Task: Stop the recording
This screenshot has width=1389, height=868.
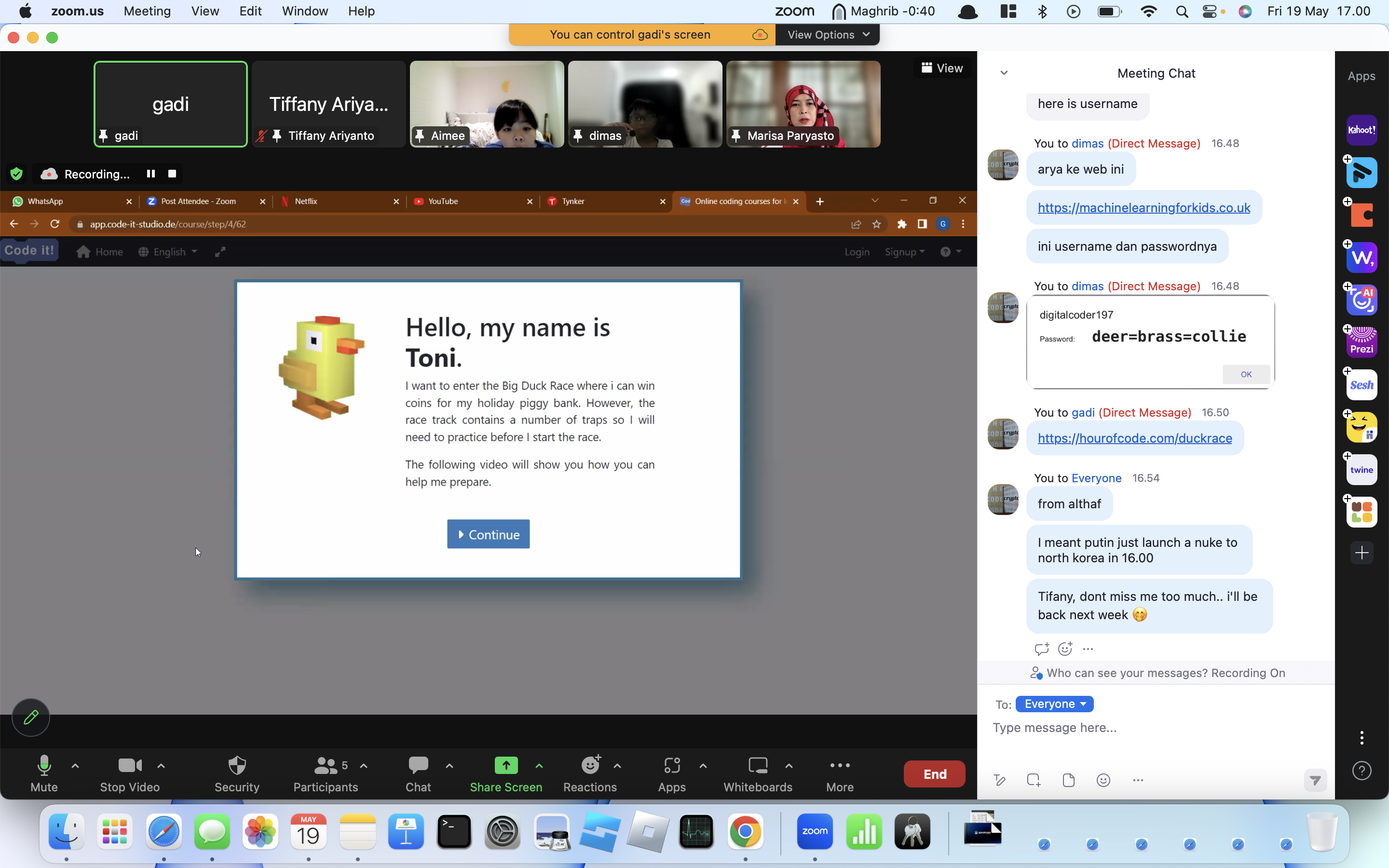Action: point(172,174)
